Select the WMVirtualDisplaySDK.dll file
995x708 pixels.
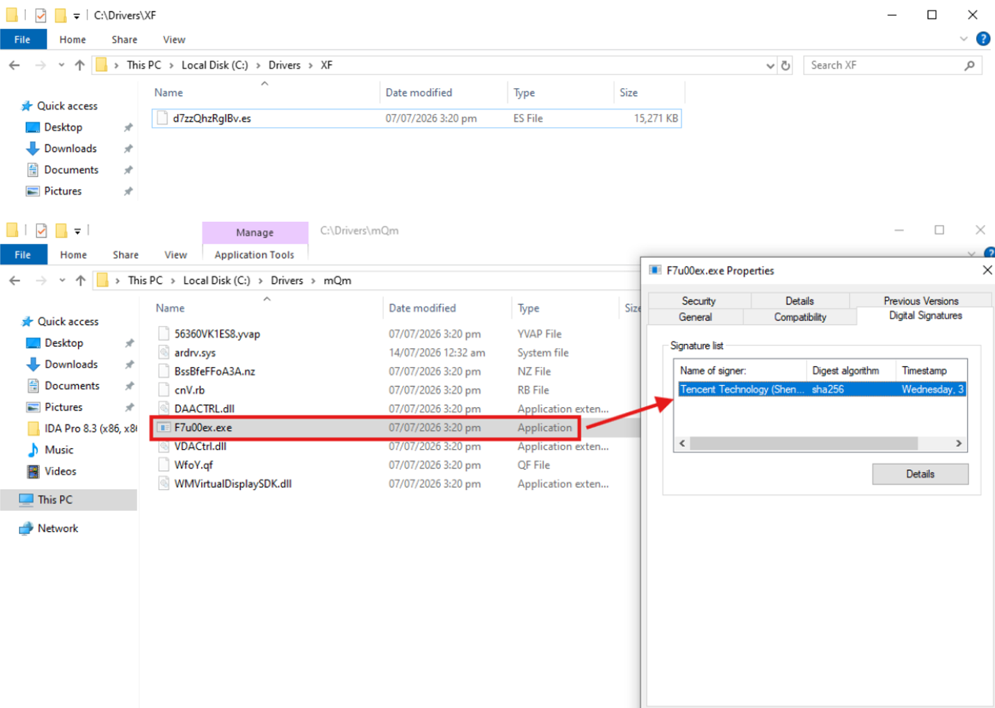233,484
